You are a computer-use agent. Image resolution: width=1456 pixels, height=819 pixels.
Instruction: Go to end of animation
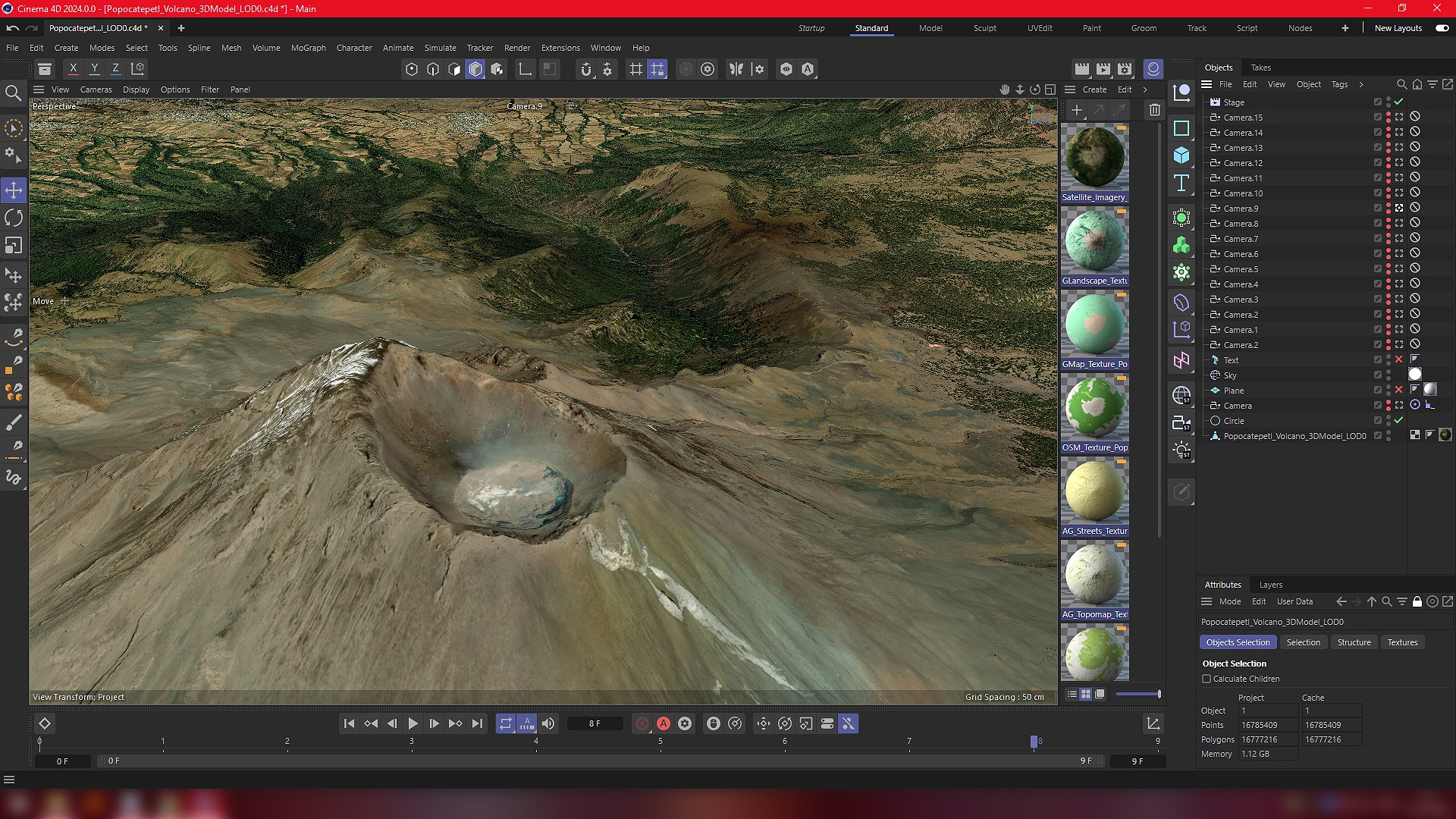pos(477,724)
